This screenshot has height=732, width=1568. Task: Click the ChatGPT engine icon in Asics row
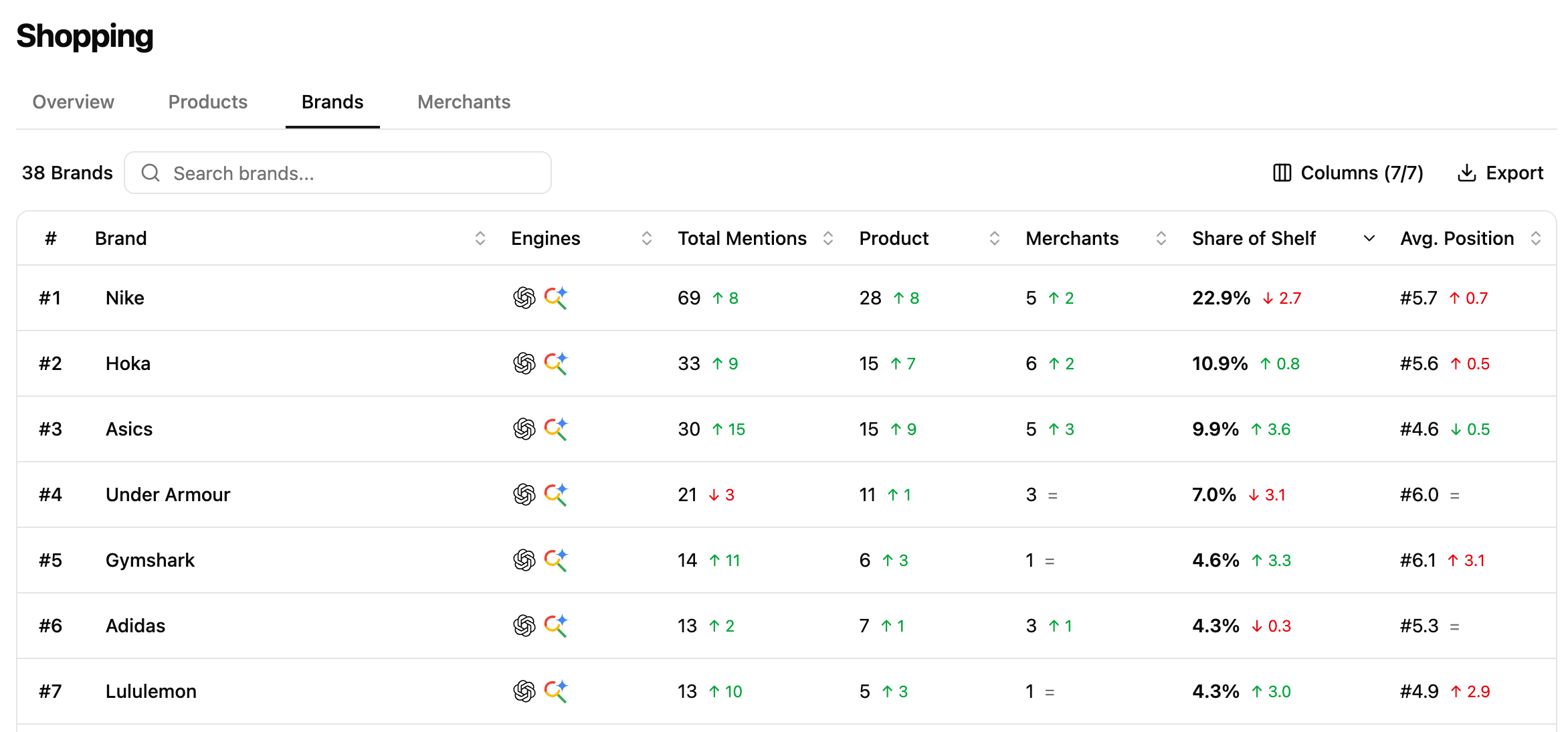pos(524,429)
